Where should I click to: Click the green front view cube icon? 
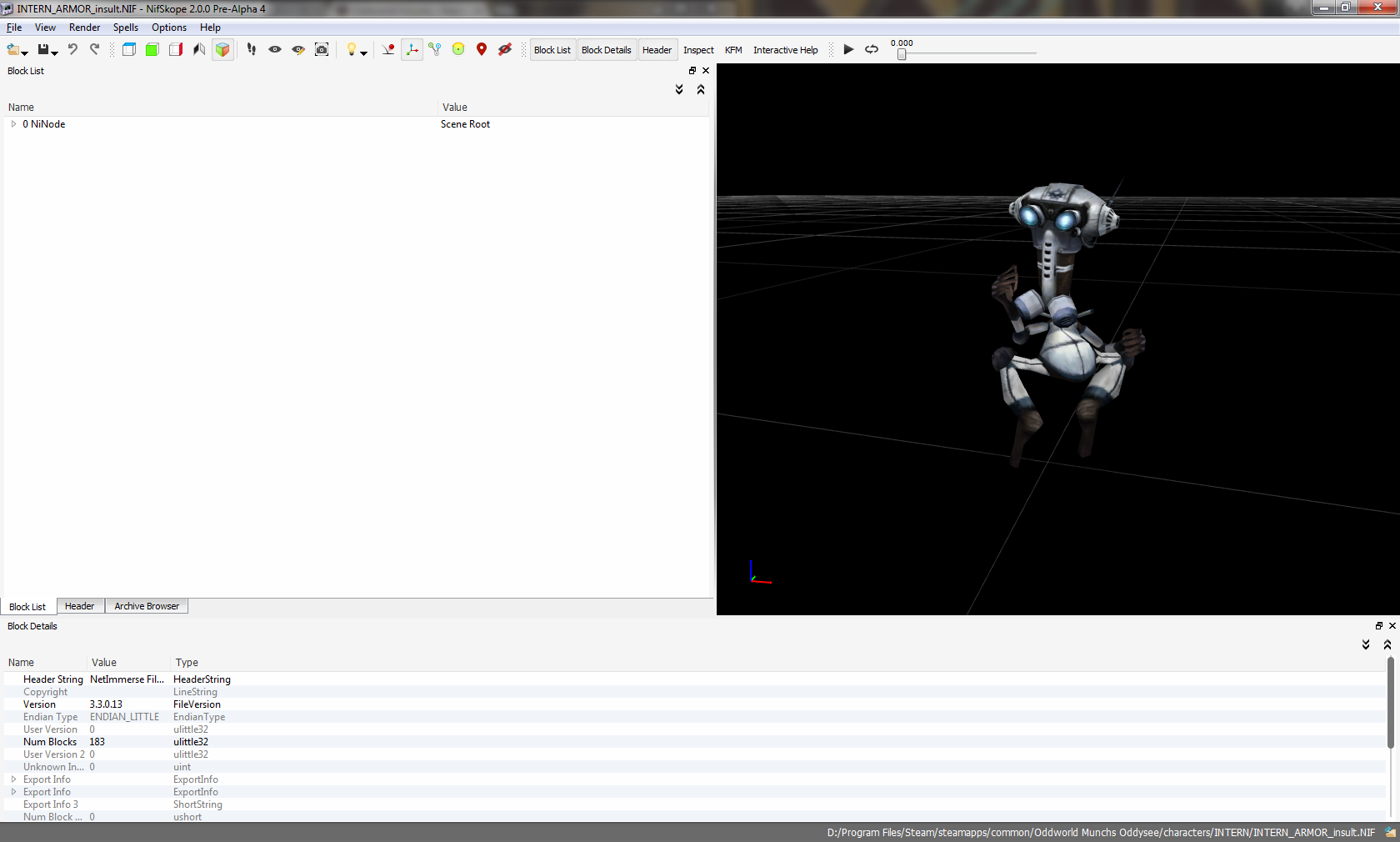(x=152, y=50)
